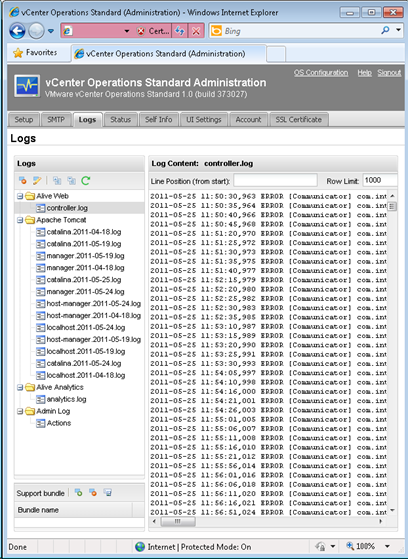
Task: Select catalina.2011-04-18.log in the tree
Action: coord(84,232)
